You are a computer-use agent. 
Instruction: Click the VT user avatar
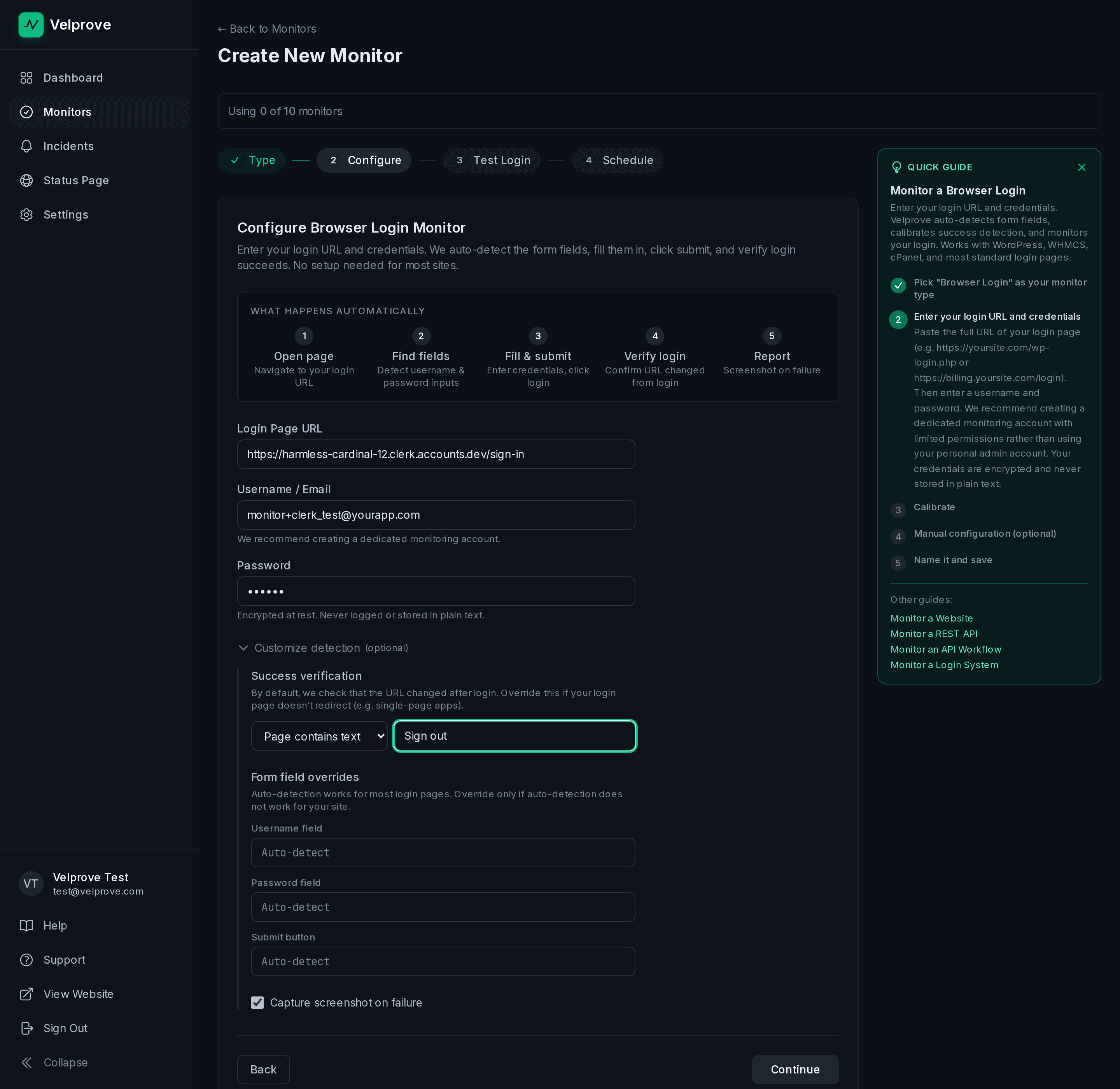(x=31, y=884)
